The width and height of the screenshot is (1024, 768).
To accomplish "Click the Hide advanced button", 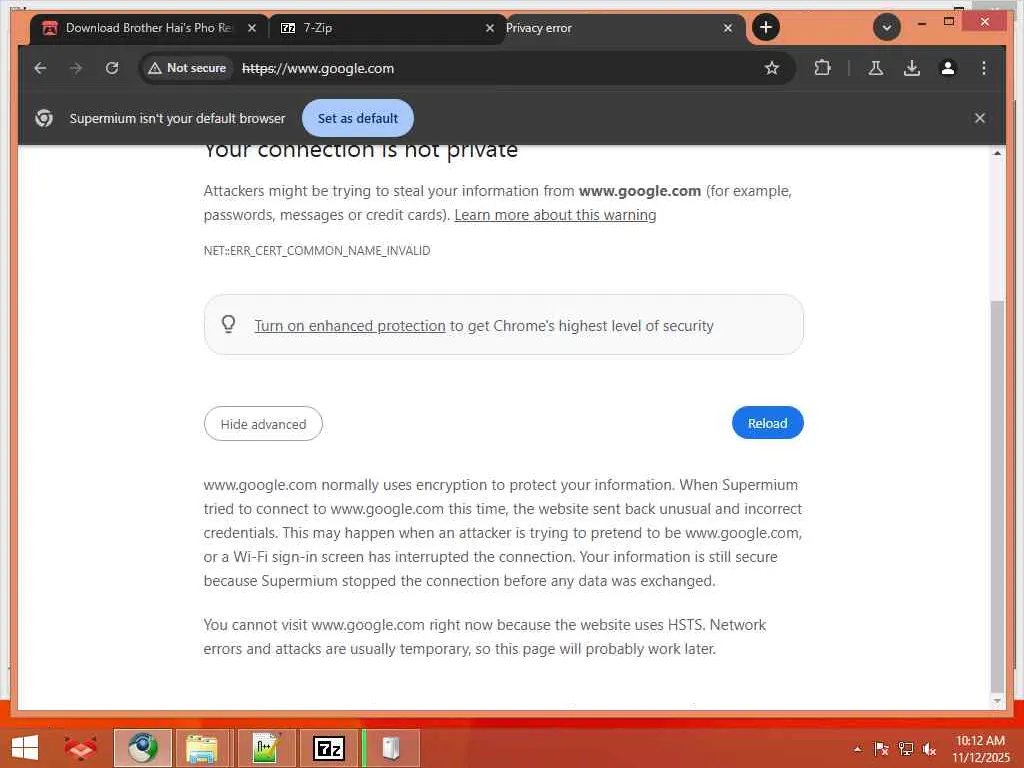I will tap(263, 424).
